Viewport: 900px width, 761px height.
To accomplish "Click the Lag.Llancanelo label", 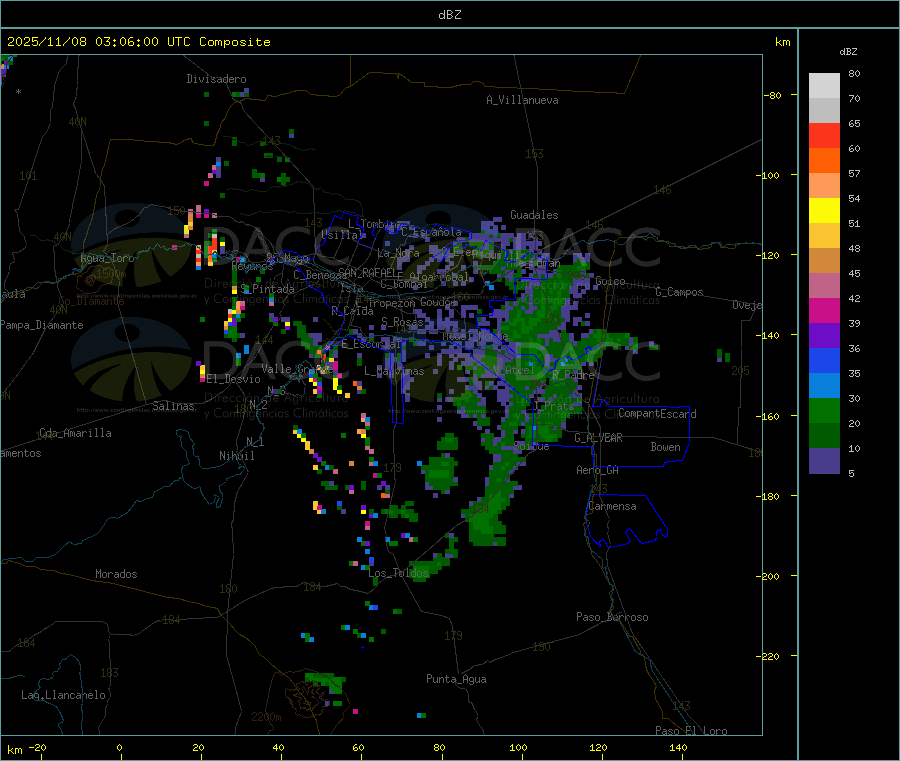I will click(x=63, y=696).
